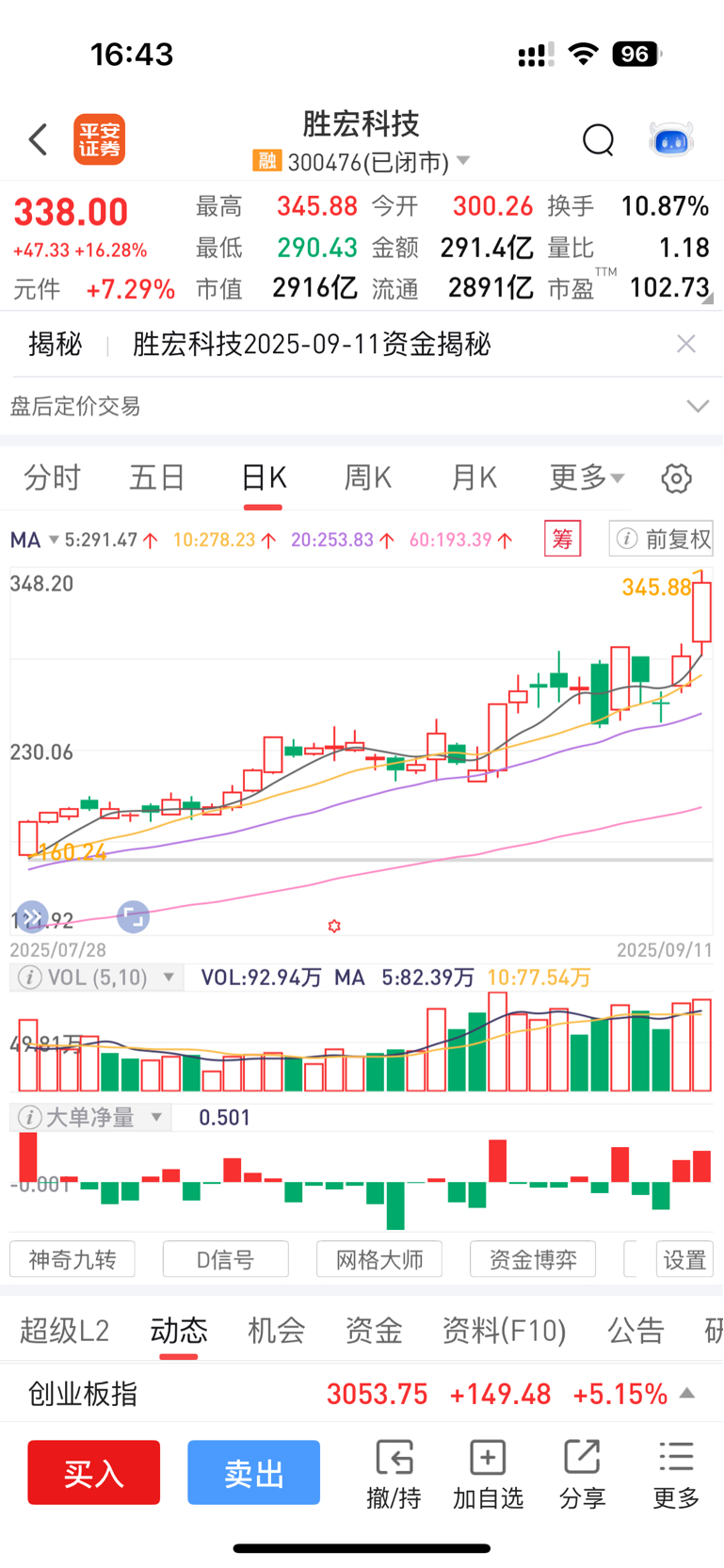The image size is (724, 1568).
Task: Tap the stock name 胜宏科技 title
Action: 361,123
